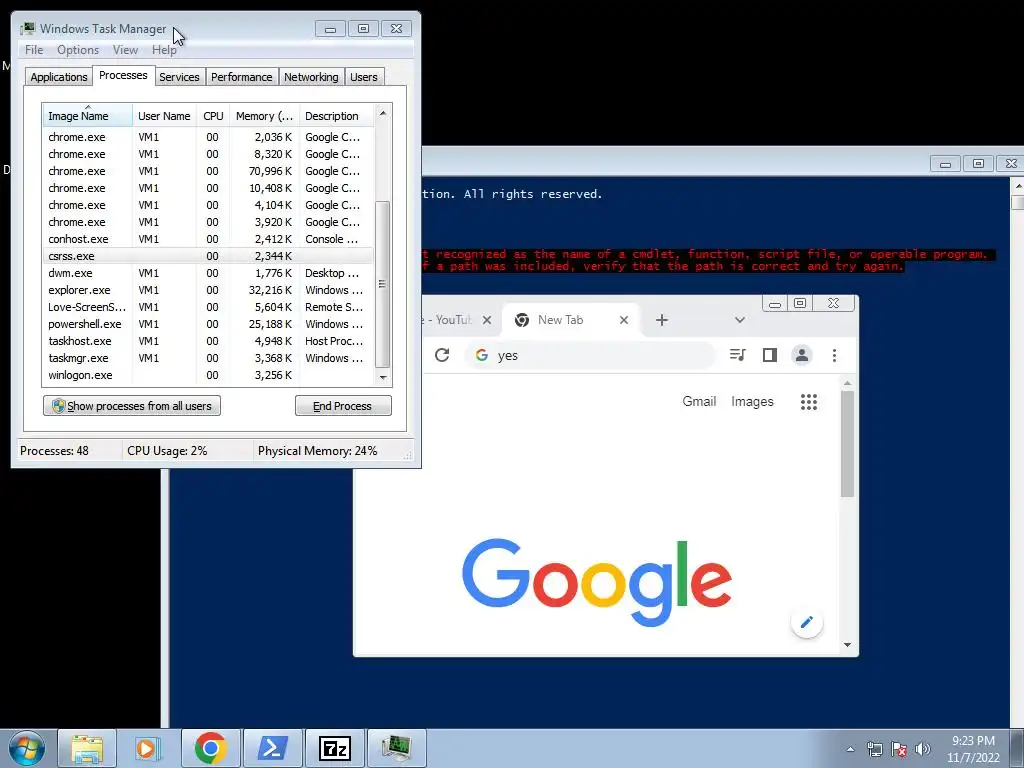1024x768 pixels.
Task: Sort by User Name column header
Action: pyautogui.click(x=164, y=116)
